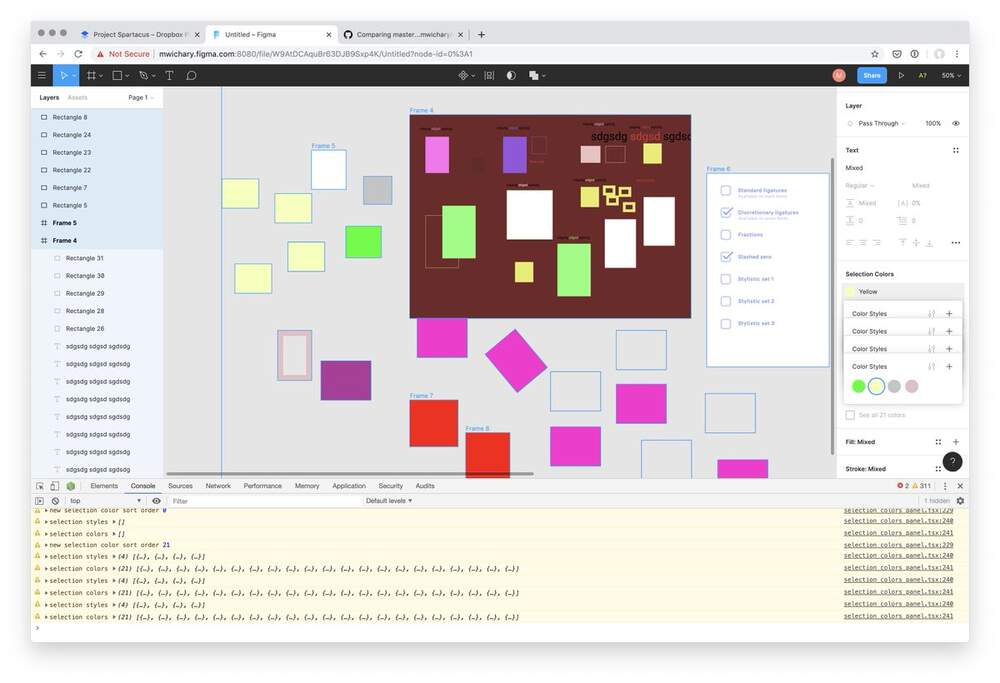Open the selection_colors_panel.tsx:229 source link
The height and width of the screenshot is (683, 1000).
(898, 510)
